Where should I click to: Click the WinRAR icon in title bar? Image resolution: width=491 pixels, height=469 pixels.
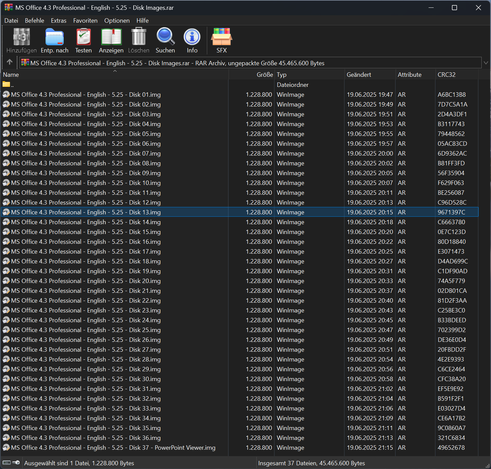tap(8, 7)
